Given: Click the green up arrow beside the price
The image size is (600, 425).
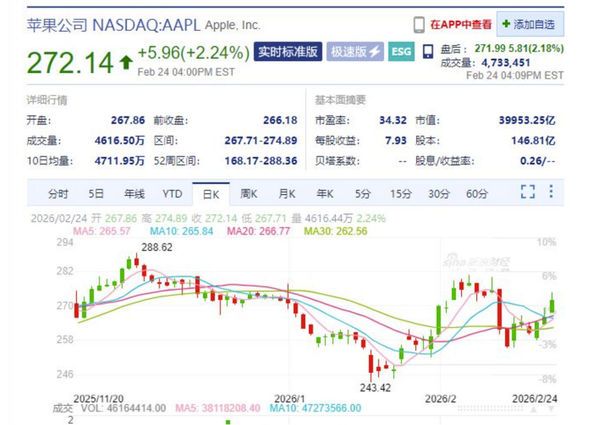Looking at the screenshot, I should 125,62.
